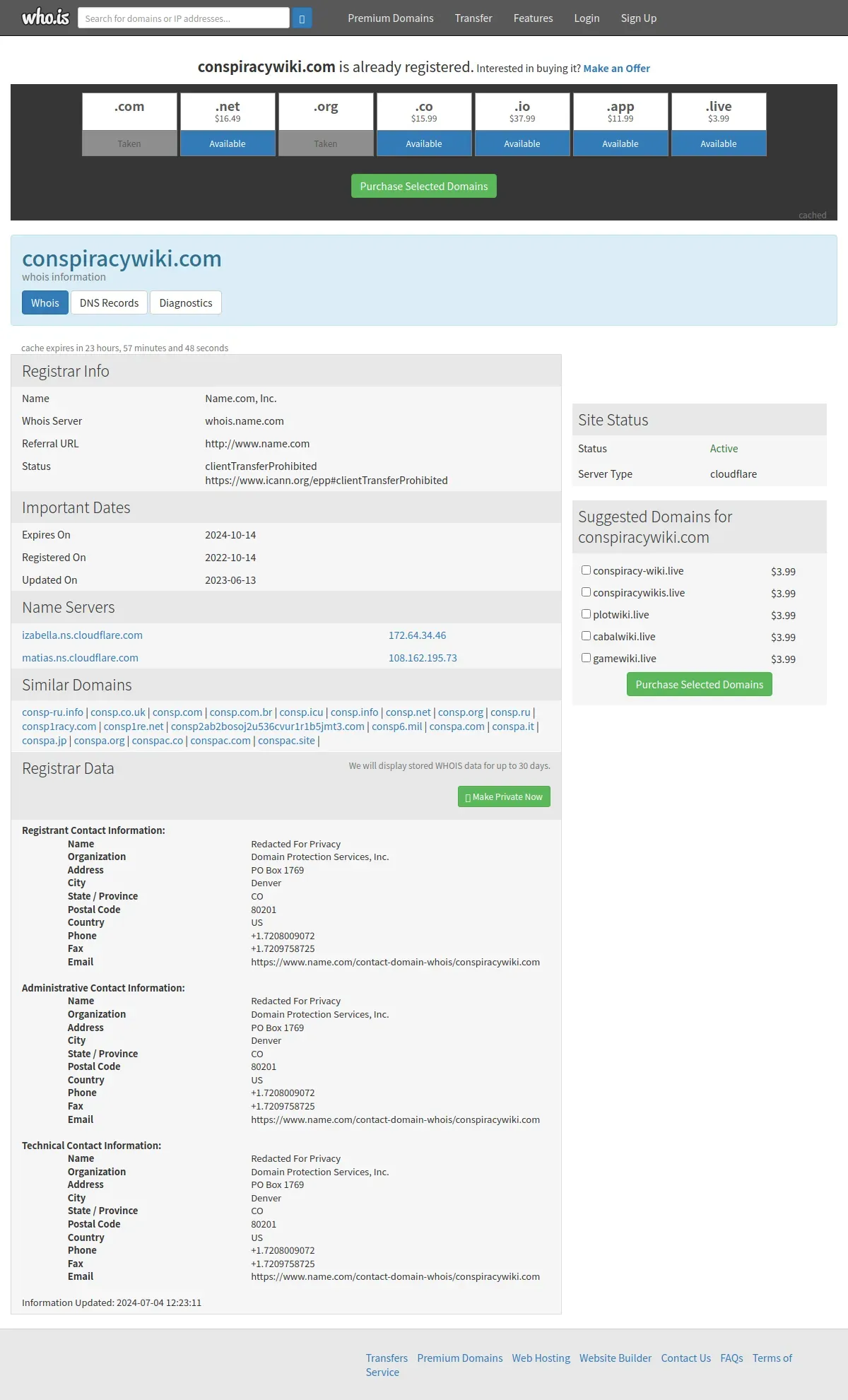The height and width of the screenshot is (1400, 848).
Task: Click the Taken .com tile
Action: click(129, 124)
